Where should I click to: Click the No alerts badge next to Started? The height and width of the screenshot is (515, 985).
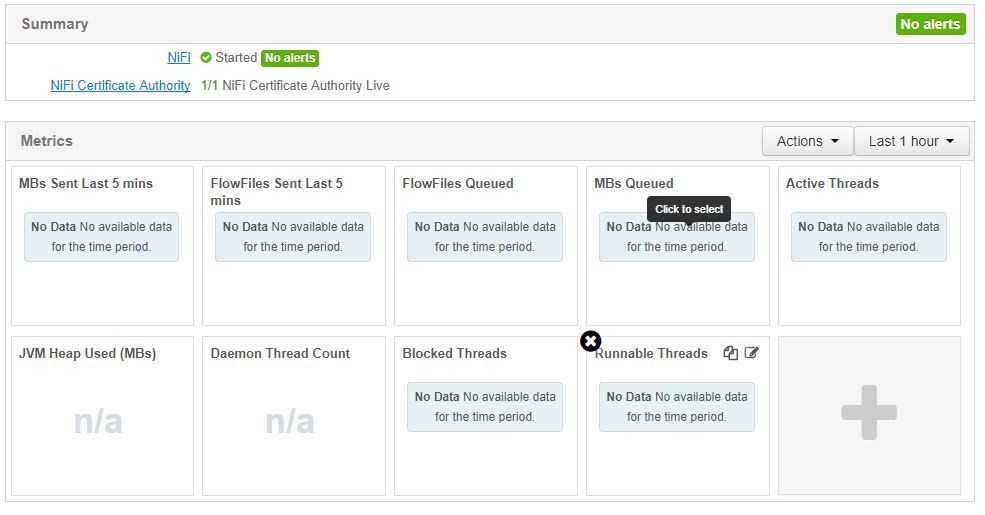[290, 58]
